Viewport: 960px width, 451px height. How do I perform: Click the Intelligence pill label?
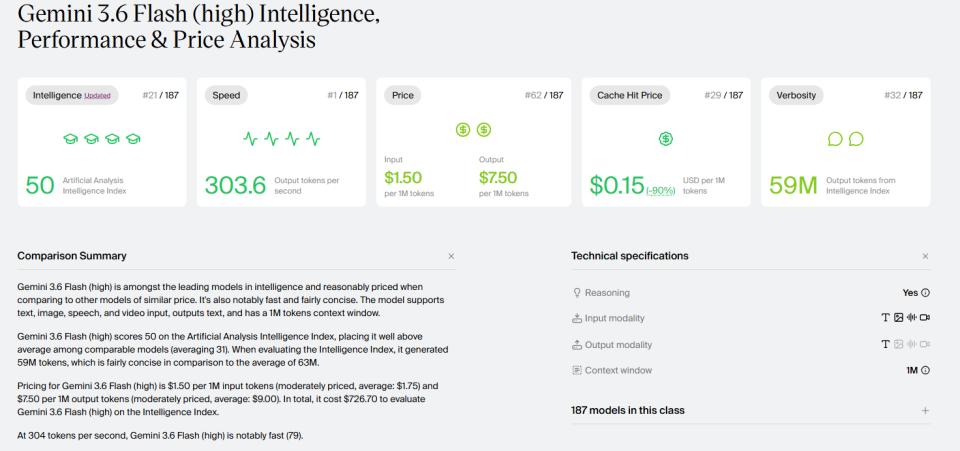[72, 95]
